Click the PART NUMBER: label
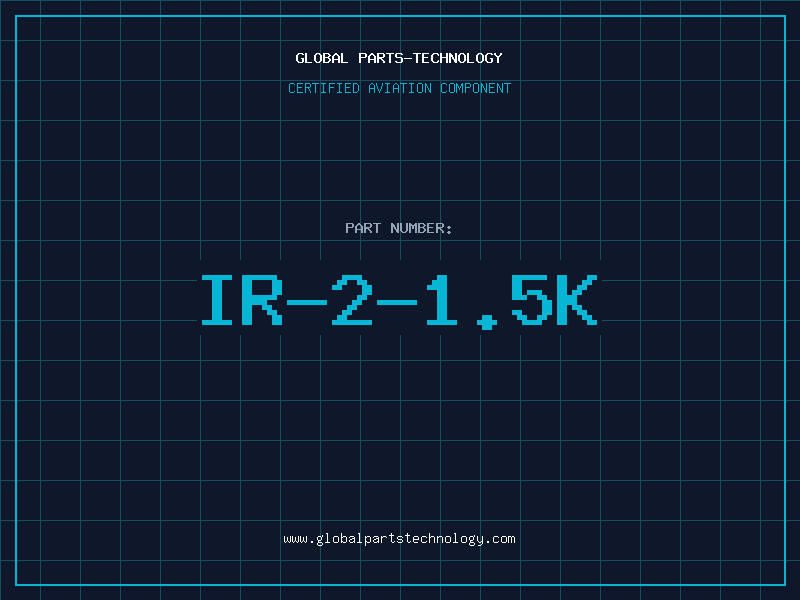800x600 pixels. [398, 228]
